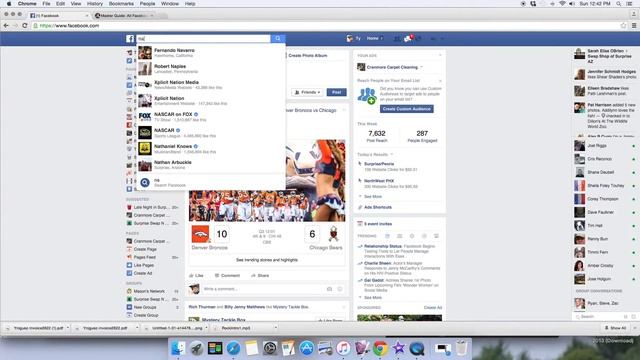This screenshot has height=360, width=640.
Task: Open Spotlight search in menu bar
Action: (x=619, y=4)
